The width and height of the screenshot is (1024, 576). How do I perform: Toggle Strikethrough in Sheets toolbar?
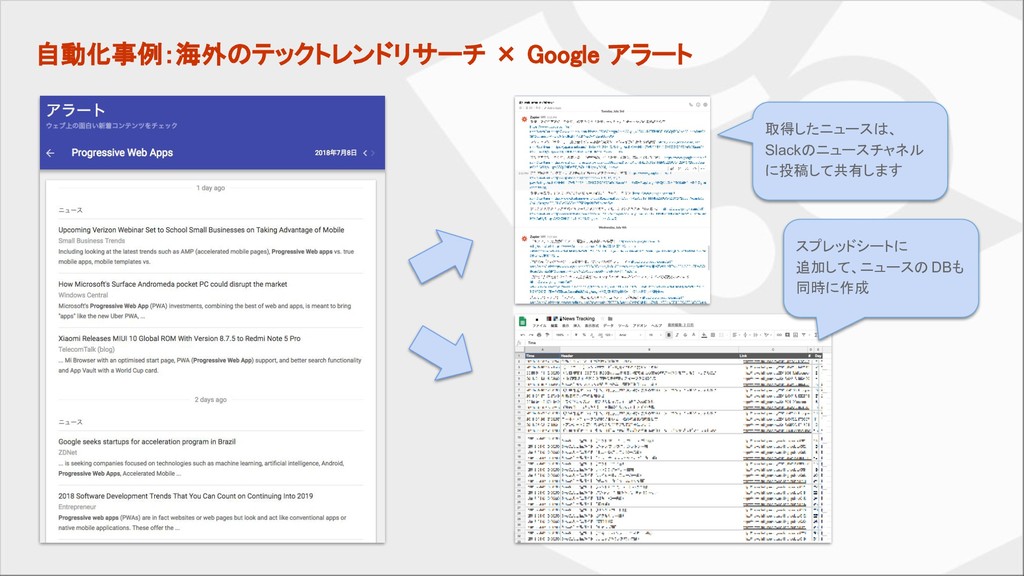[685, 335]
